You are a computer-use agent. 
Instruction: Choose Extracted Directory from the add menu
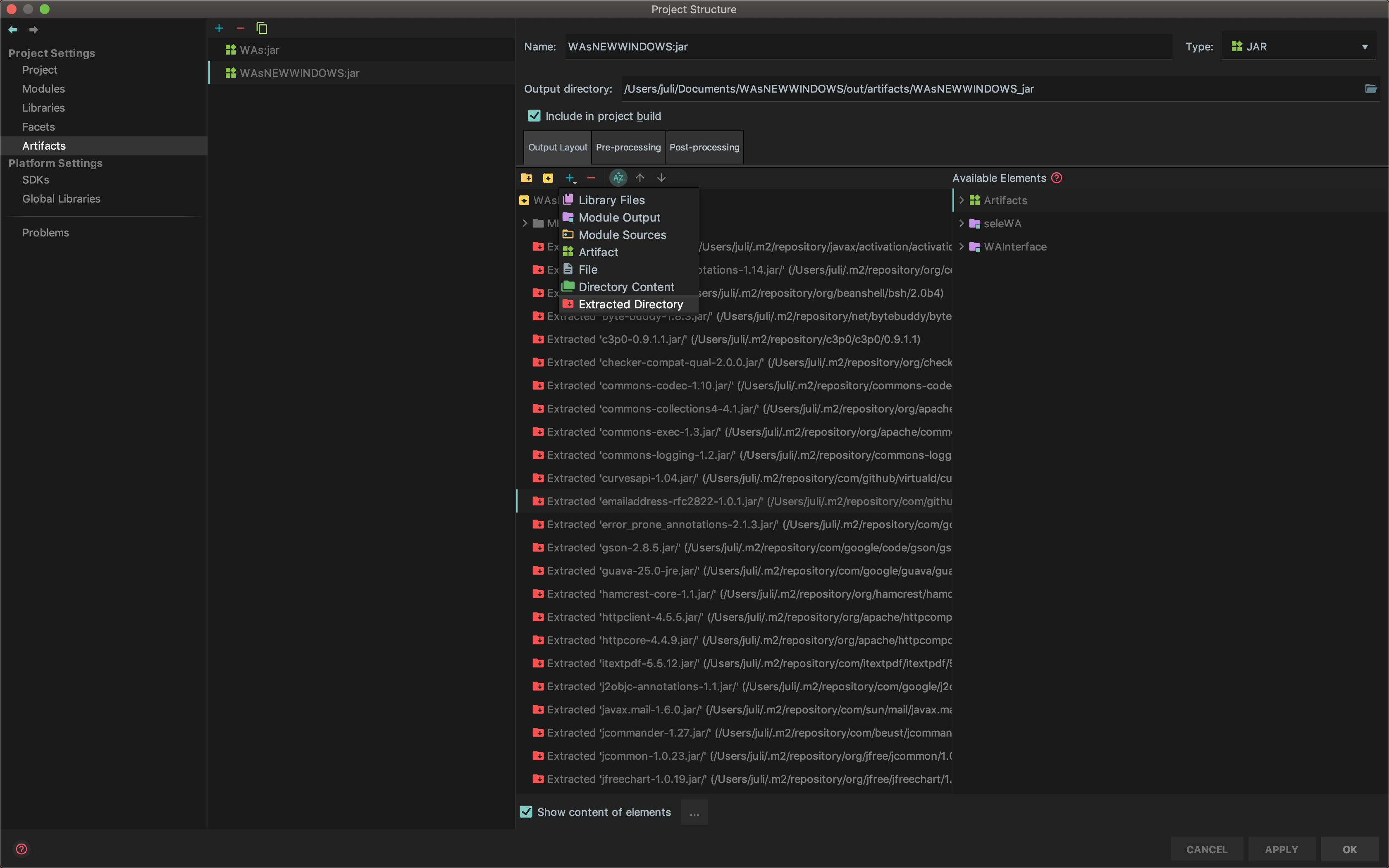point(628,304)
